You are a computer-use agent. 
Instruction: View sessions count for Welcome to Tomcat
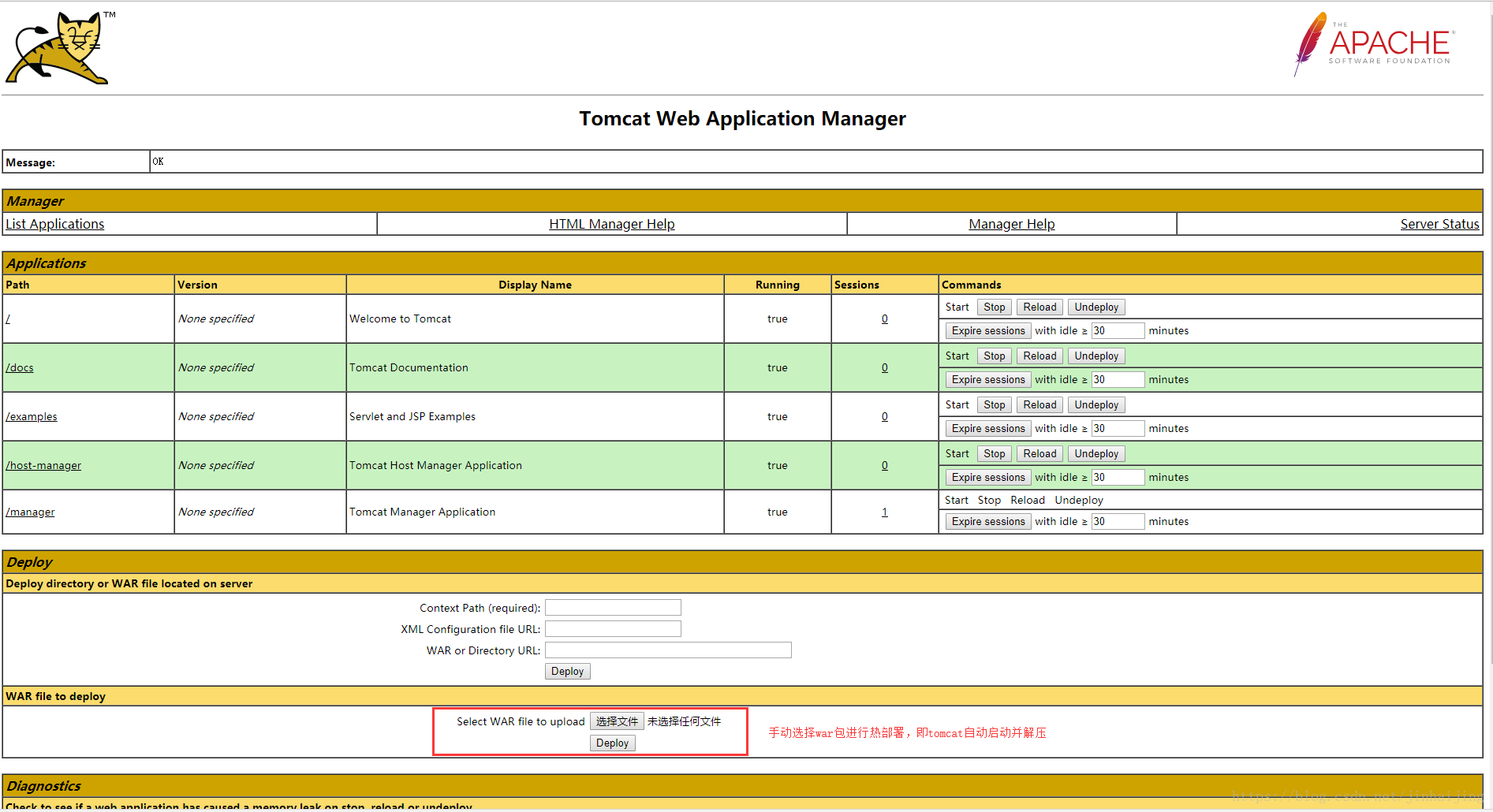(885, 318)
